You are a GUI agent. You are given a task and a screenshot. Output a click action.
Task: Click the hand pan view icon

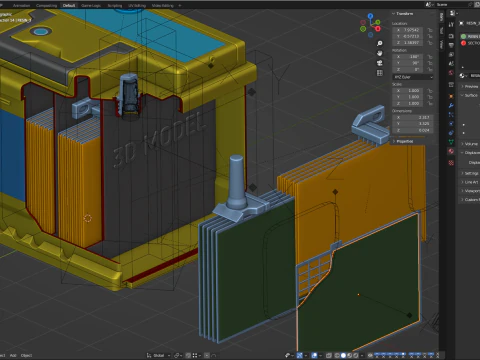coord(379,53)
